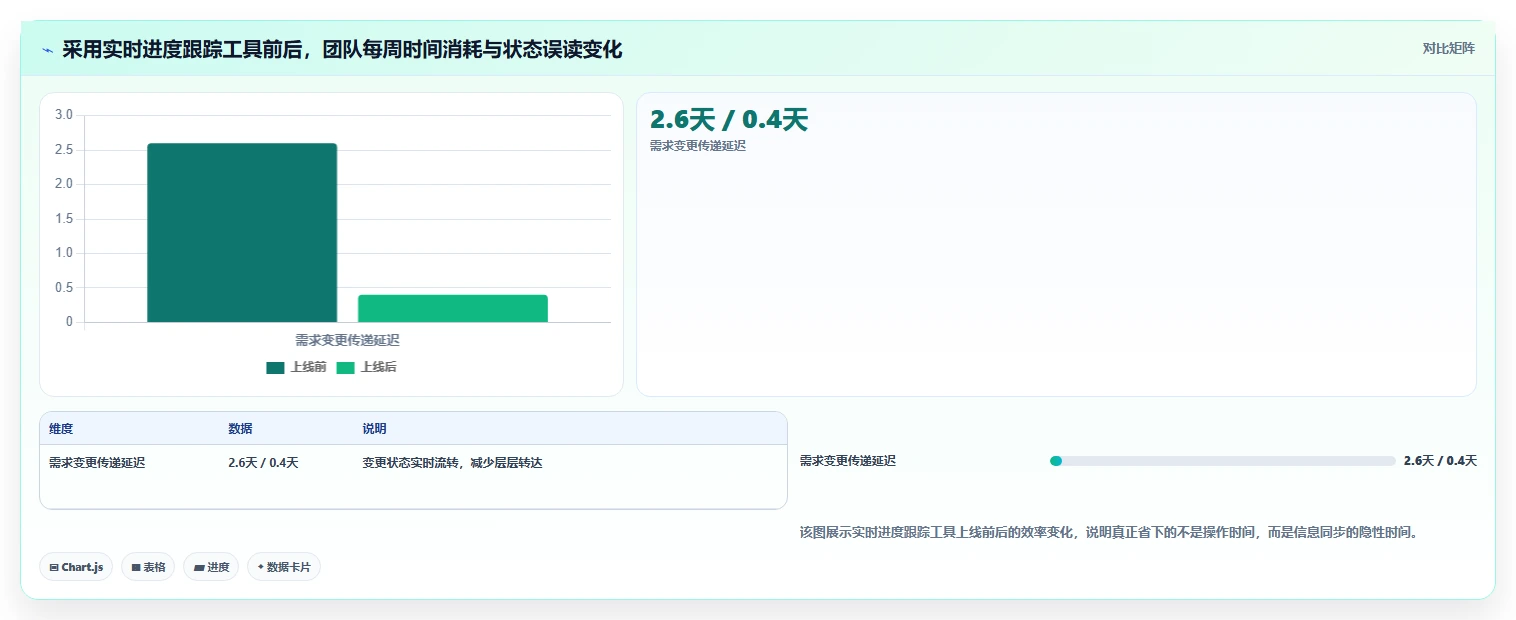The image size is (1516, 620).
Task: Click the 说明 column header
Action: [x=374, y=429]
